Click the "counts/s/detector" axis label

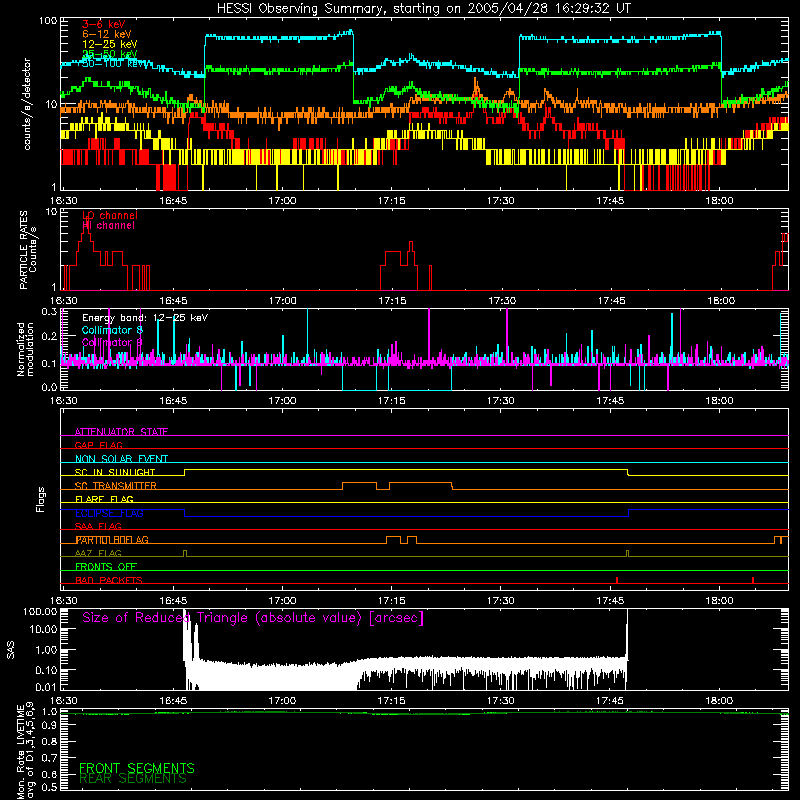tap(27, 104)
